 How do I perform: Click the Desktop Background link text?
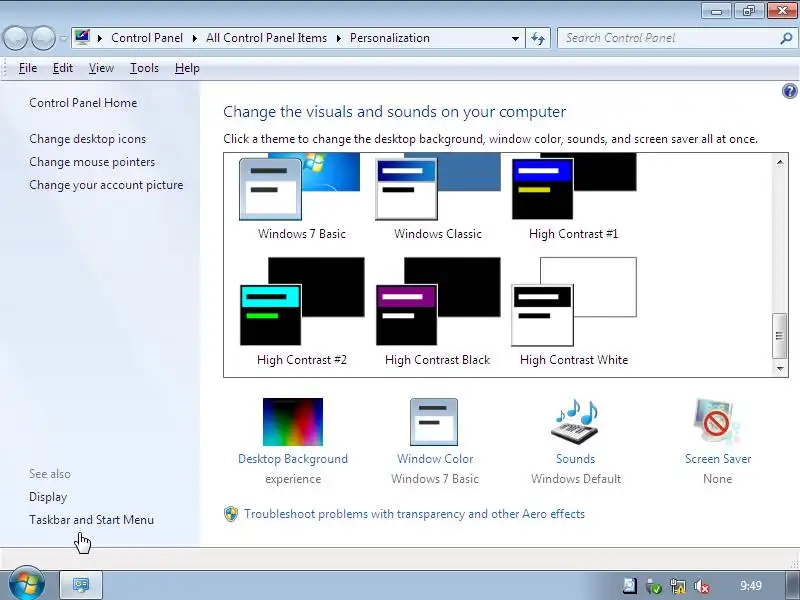(293, 459)
